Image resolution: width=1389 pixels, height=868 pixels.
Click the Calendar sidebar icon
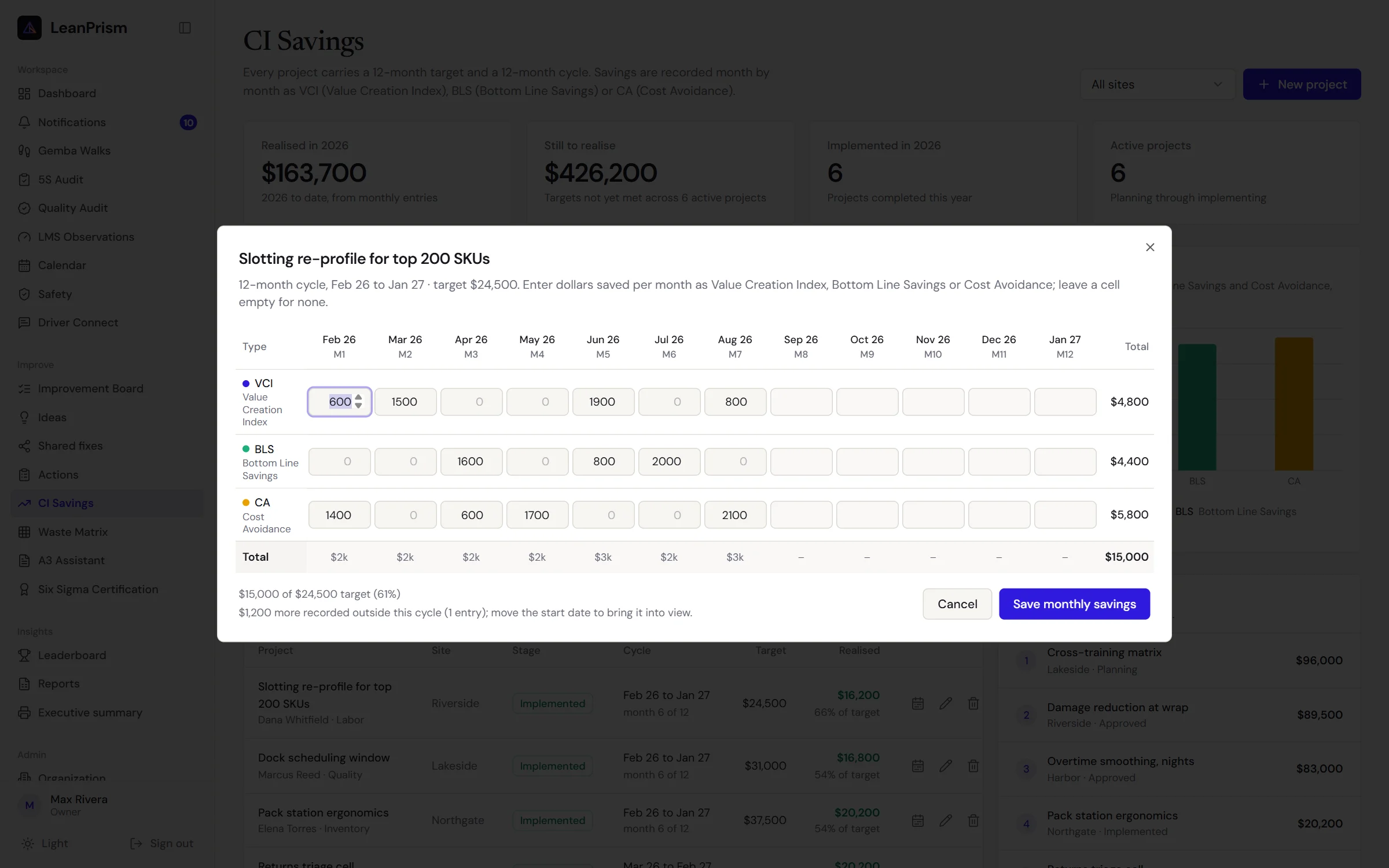click(24, 266)
